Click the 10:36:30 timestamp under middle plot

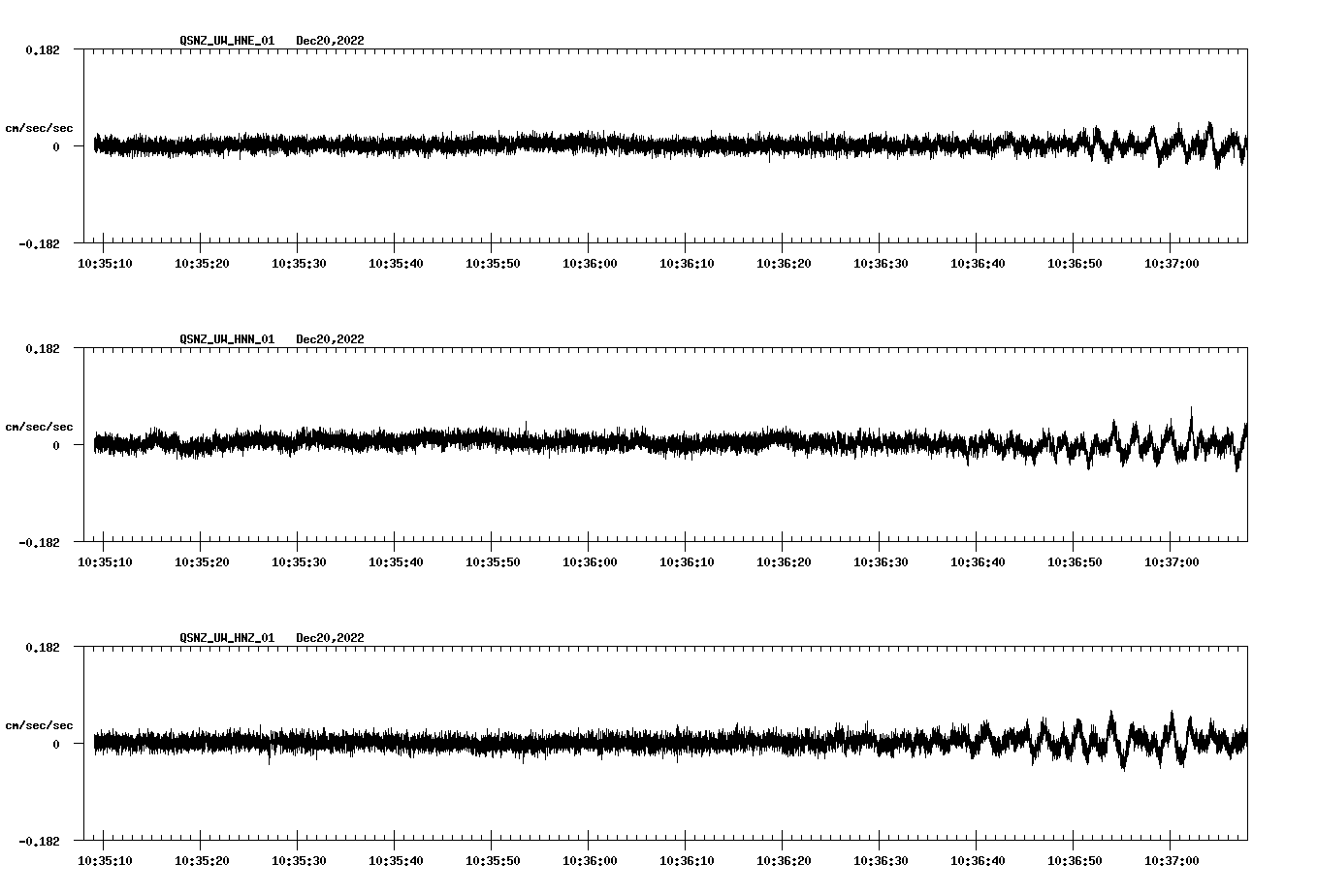coord(883,560)
